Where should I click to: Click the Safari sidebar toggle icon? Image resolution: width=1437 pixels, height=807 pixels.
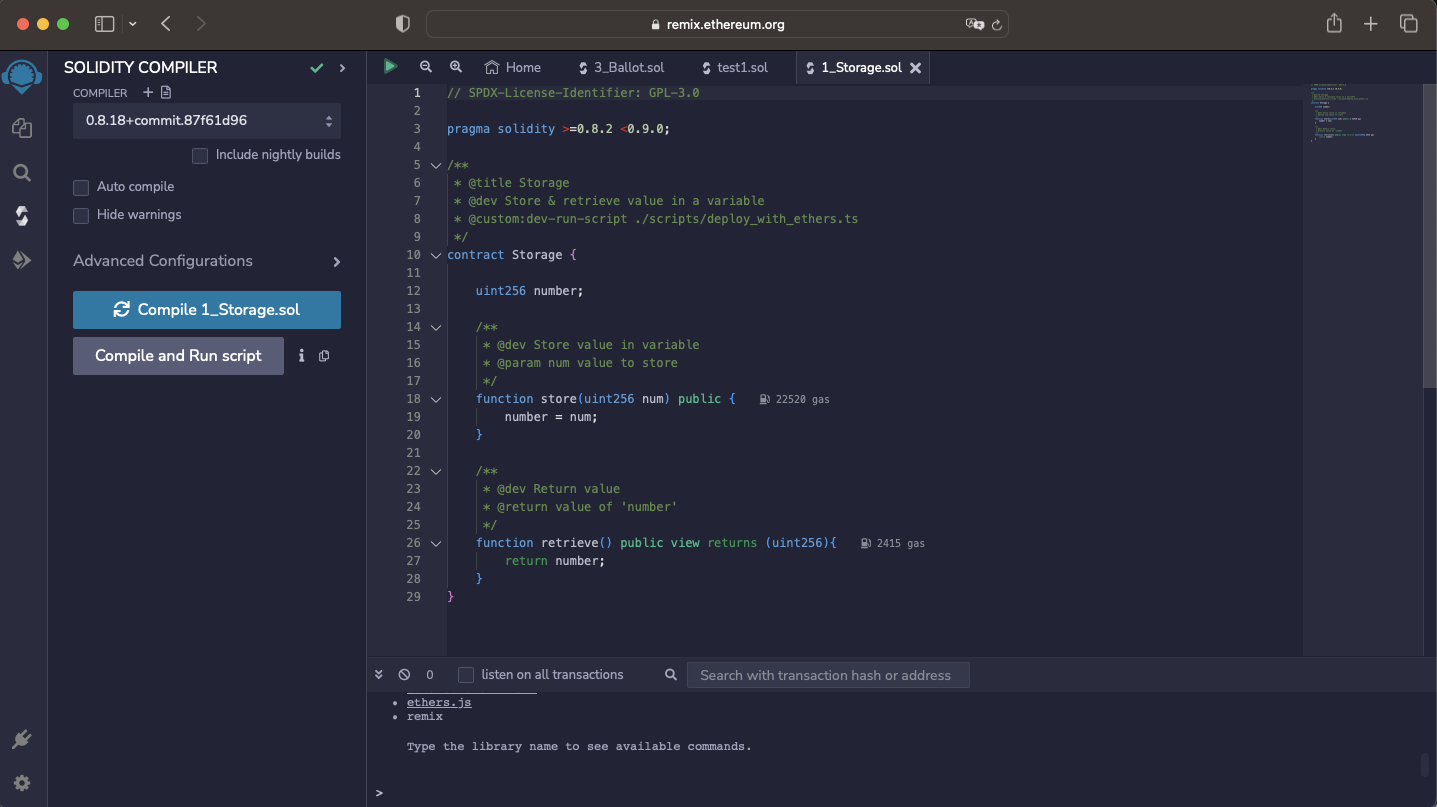104,24
